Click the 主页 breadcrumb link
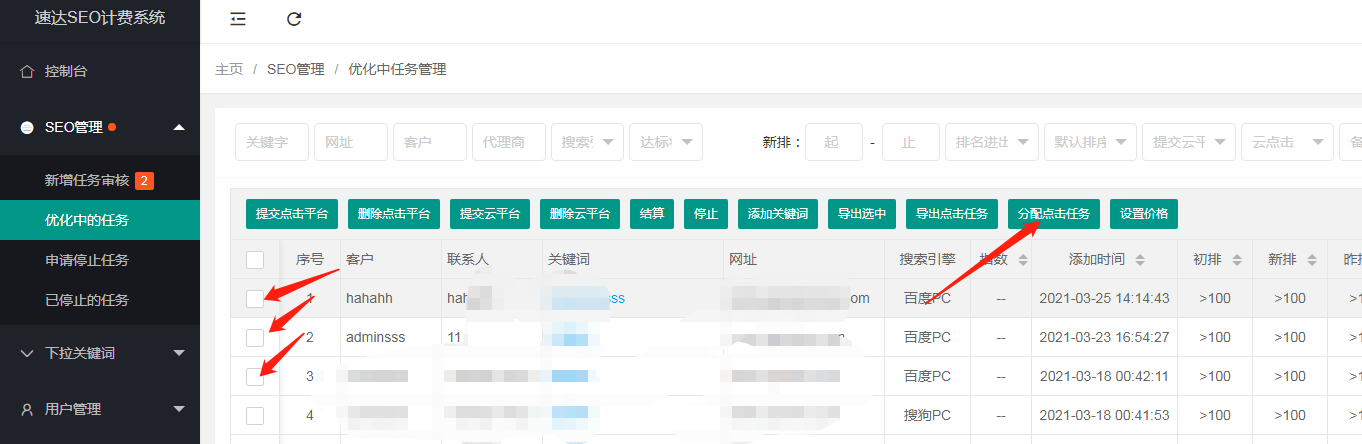Image resolution: width=1362 pixels, height=444 pixels. point(229,69)
